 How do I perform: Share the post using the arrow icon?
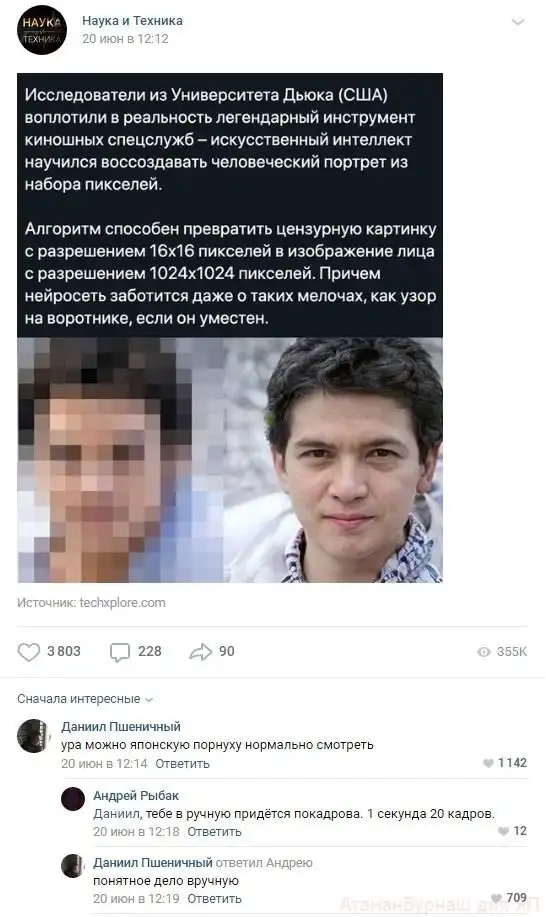coord(201,651)
